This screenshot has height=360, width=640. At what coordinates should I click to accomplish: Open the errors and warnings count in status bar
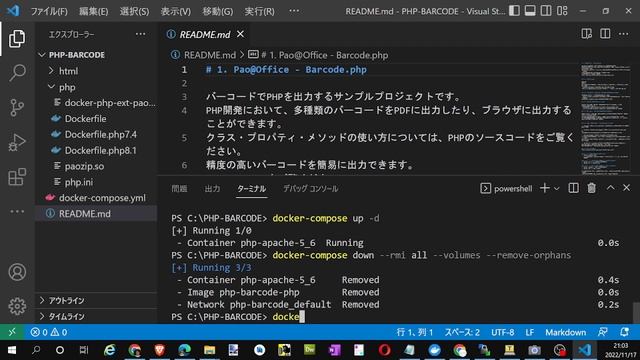49,332
